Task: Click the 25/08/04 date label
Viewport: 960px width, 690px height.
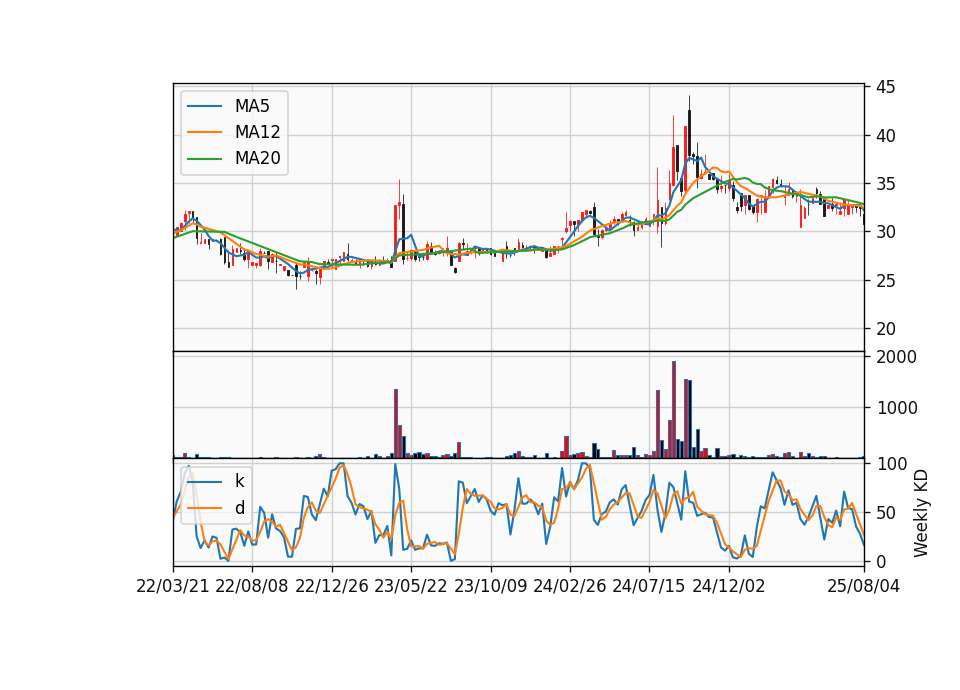Action: pyautogui.click(x=863, y=586)
